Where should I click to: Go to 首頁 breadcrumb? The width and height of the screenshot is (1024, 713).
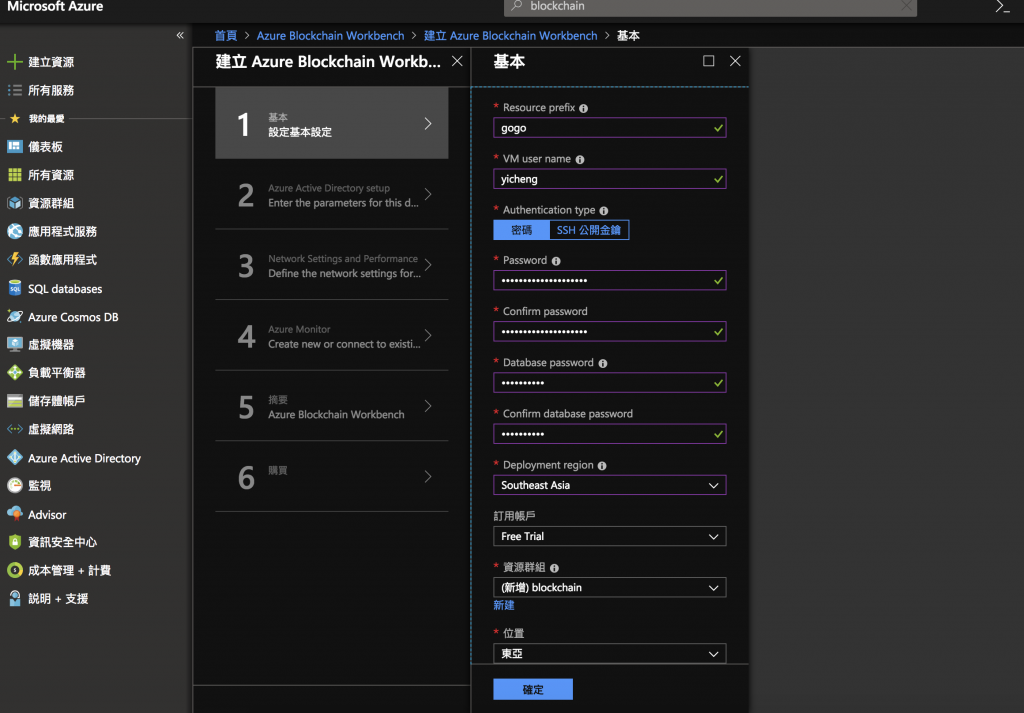point(226,36)
